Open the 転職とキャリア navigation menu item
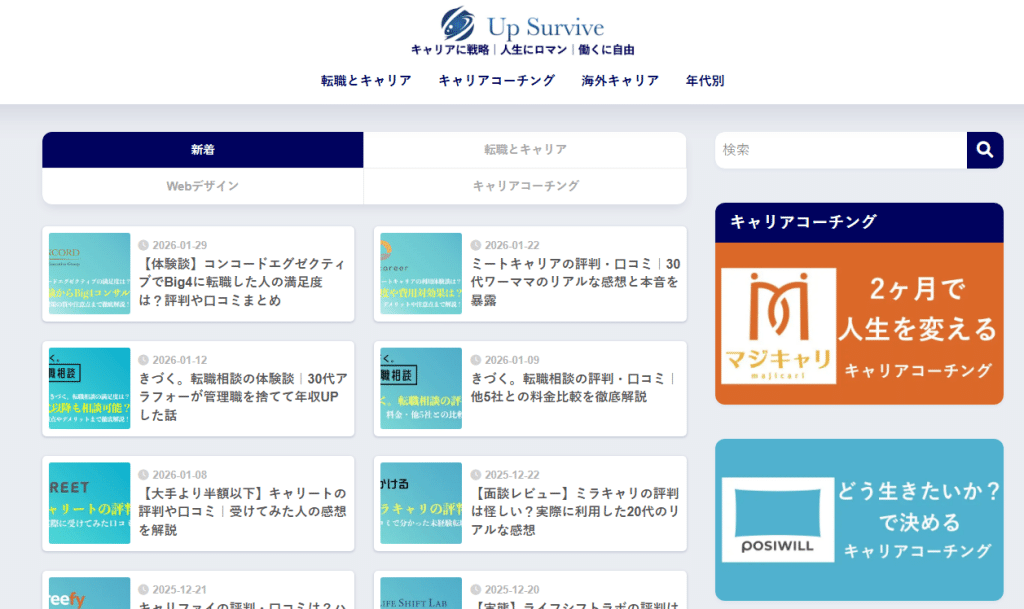 click(x=366, y=80)
